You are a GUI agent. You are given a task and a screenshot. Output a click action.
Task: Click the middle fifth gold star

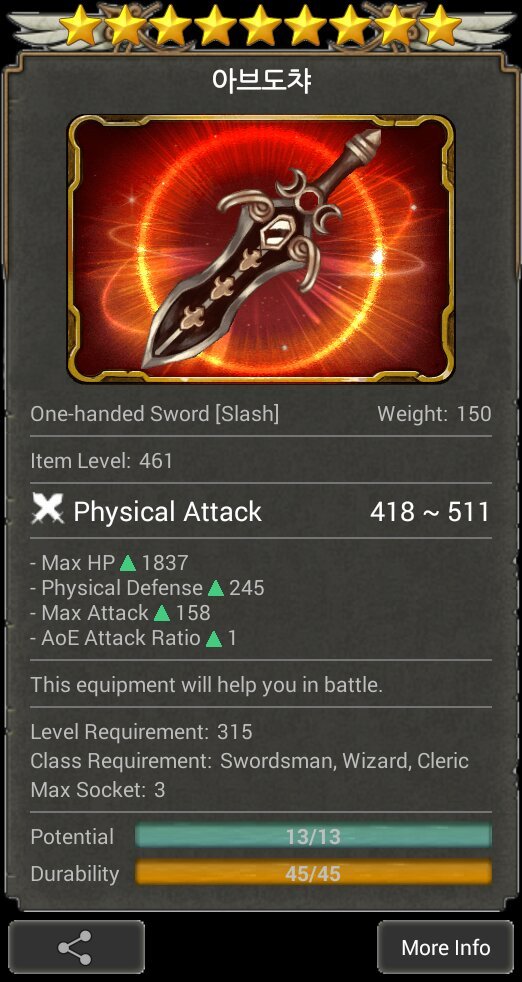(x=261, y=25)
